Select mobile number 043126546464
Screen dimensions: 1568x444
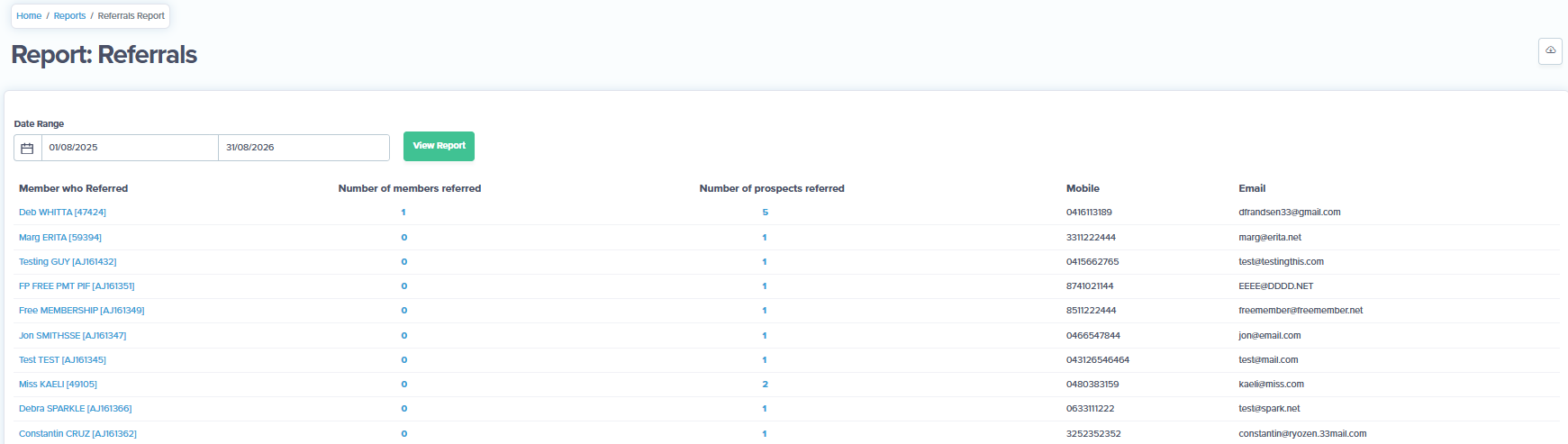point(1098,360)
